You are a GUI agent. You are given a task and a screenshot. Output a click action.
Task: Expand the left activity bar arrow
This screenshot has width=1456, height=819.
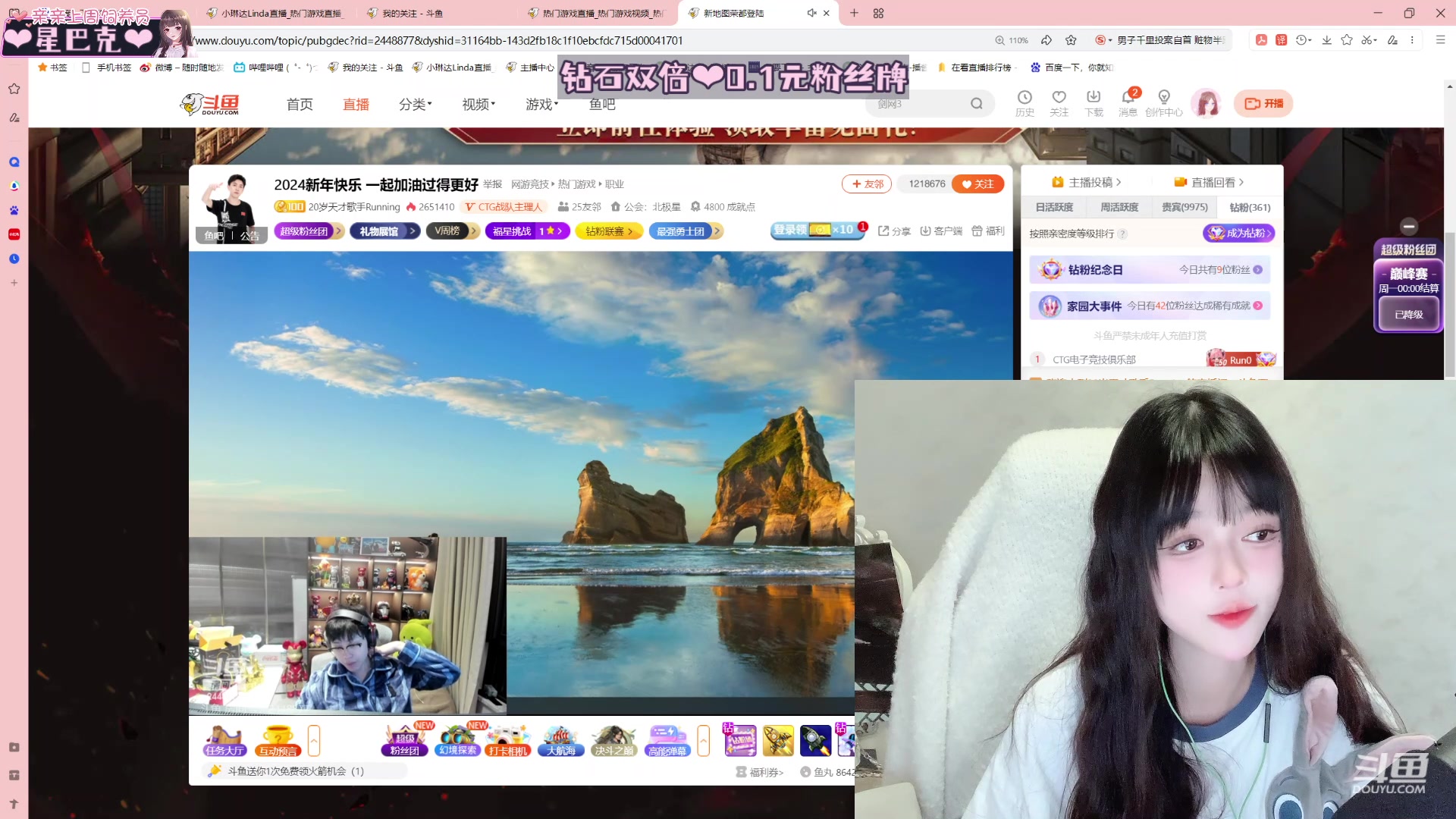(313, 741)
